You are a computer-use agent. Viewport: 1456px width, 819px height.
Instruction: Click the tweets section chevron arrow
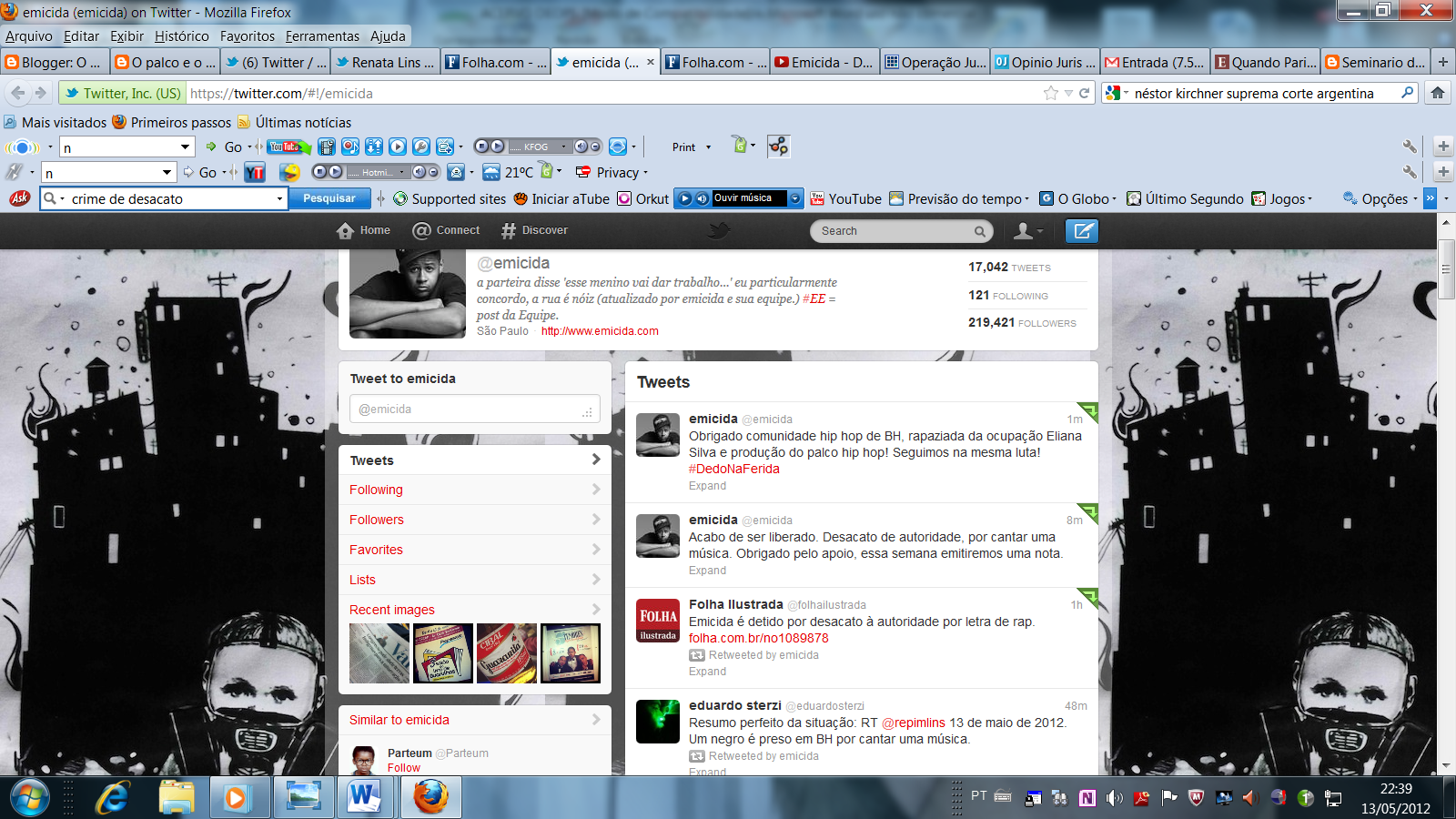click(596, 460)
